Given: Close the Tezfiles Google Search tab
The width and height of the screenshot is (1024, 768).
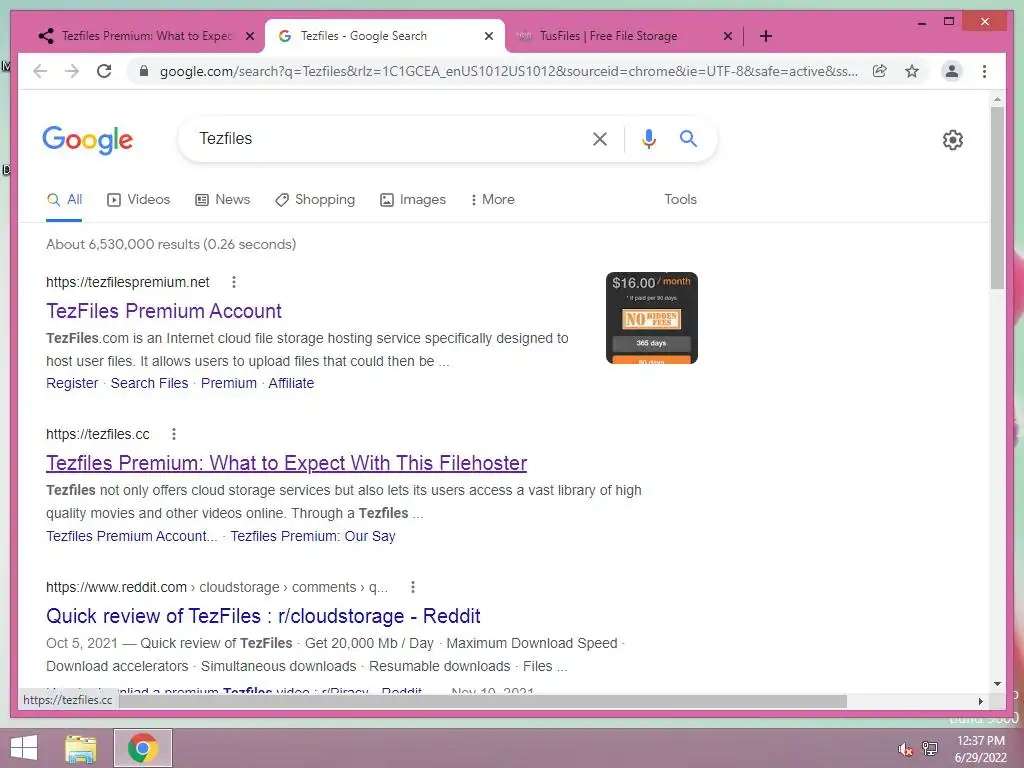Looking at the screenshot, I should point(488,36).
